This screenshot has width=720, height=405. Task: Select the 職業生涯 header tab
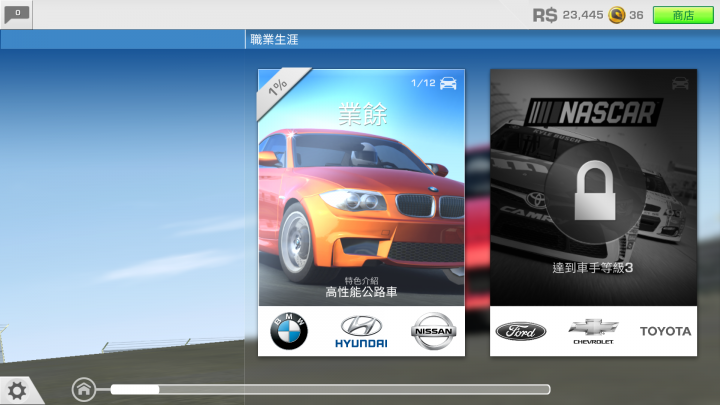pyautogui.click(x=274, y=39)
